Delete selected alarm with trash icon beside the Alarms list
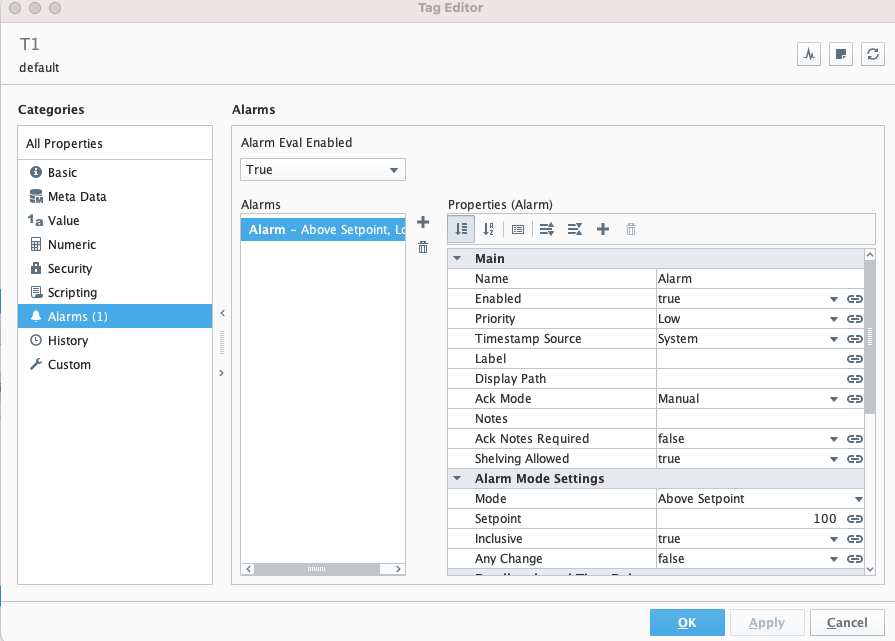The image size is (895, 641). pos(422,247)
